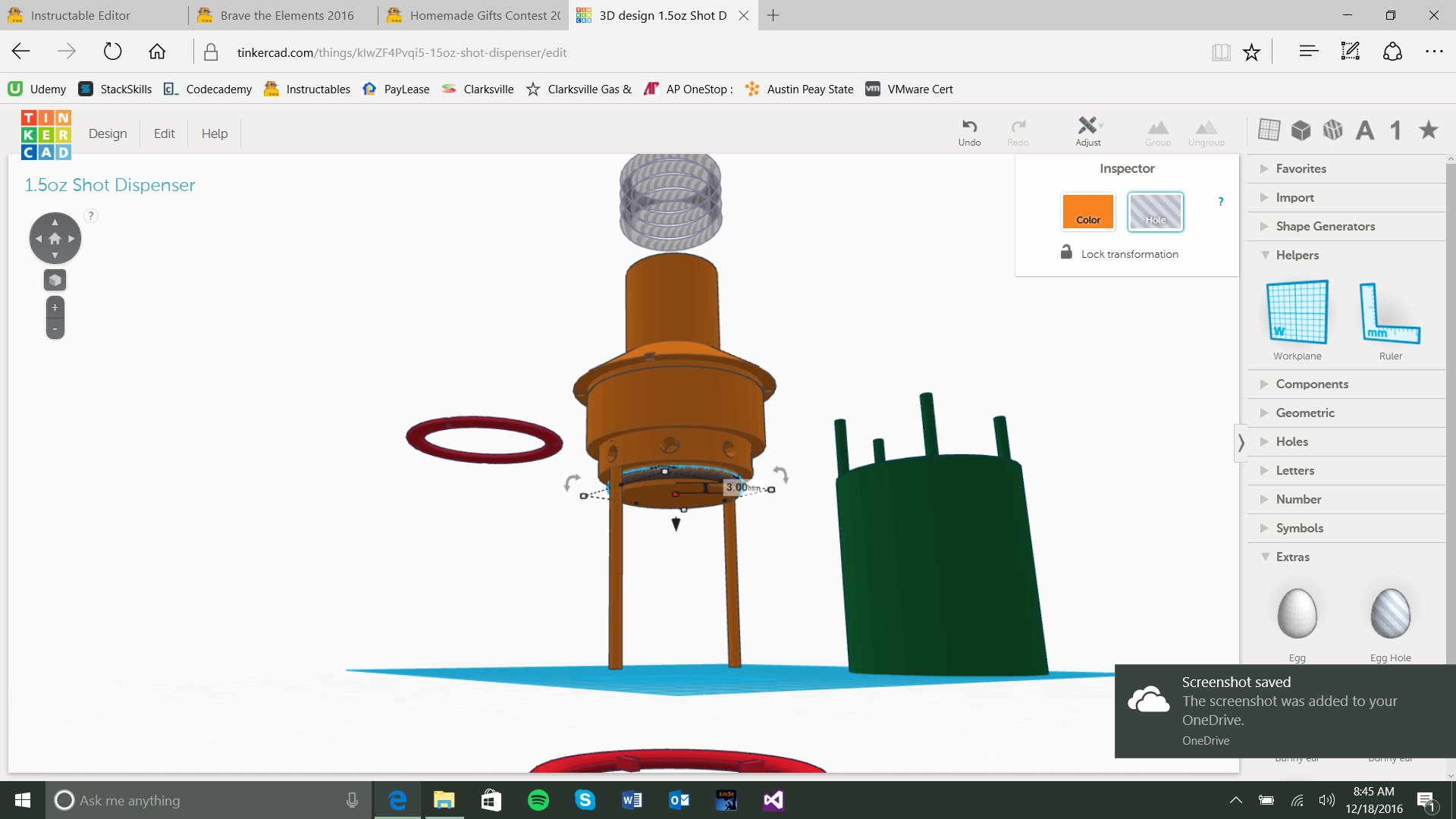Open the Design menu
Image resolution: width=1456 pixels, height=819 pixels.
(x=108, y=133)
